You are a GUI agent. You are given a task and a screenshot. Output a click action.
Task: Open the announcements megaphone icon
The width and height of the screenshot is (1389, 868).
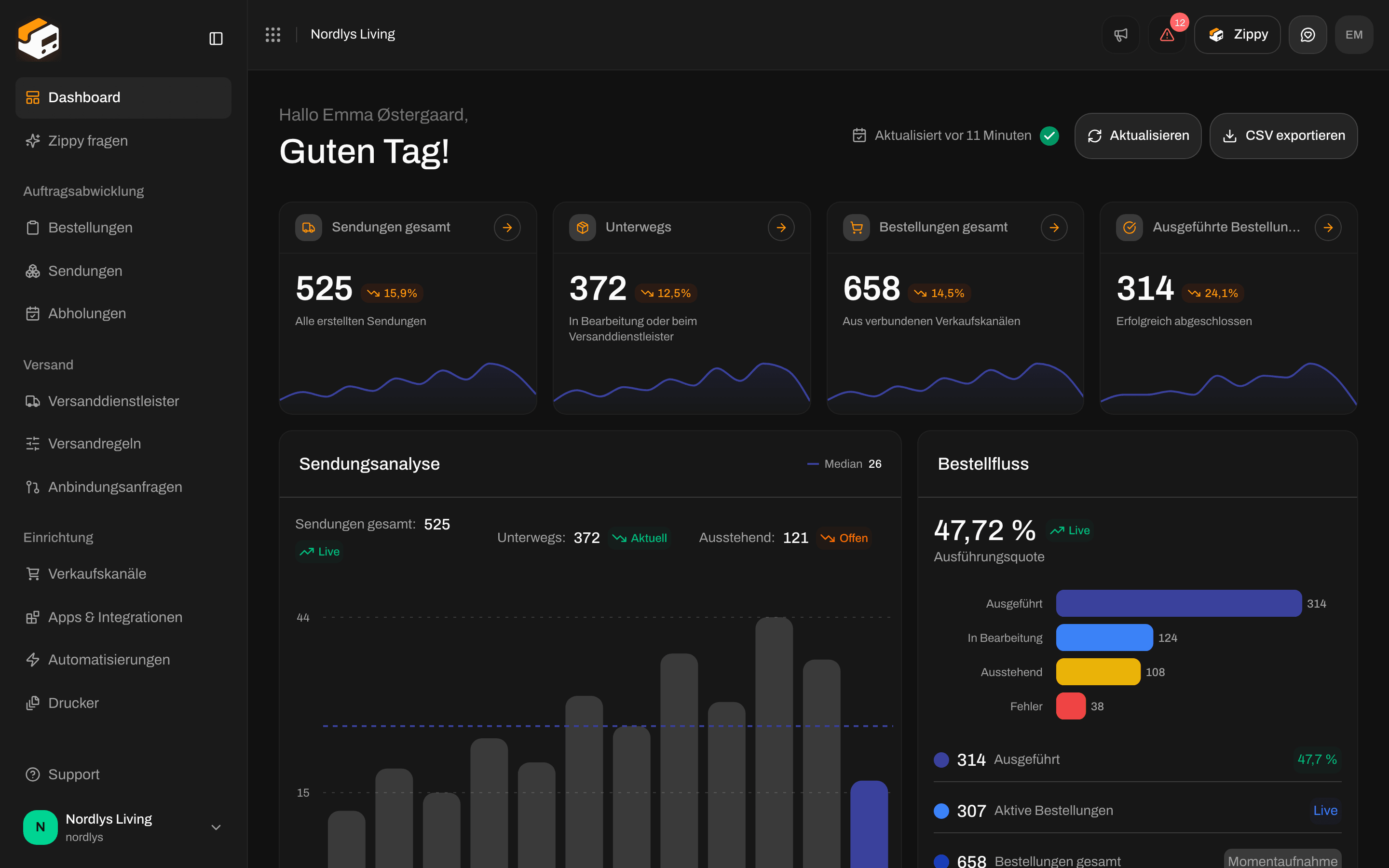1120,34
